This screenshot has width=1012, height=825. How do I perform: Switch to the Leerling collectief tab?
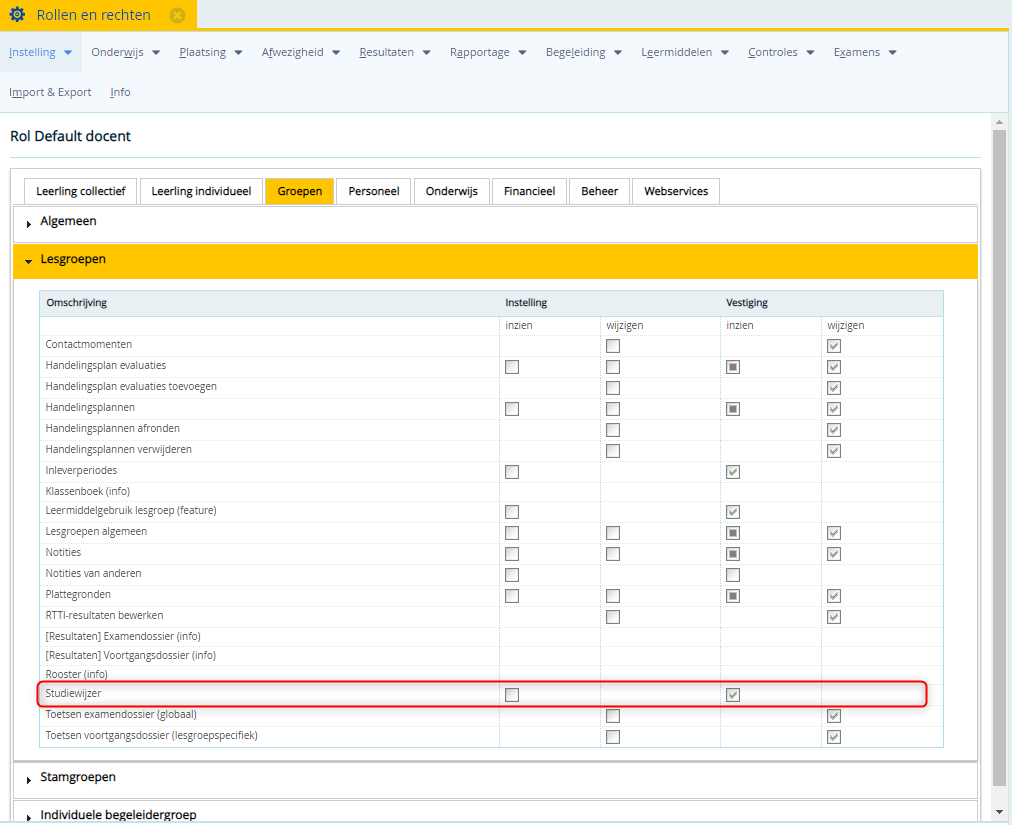81,191
